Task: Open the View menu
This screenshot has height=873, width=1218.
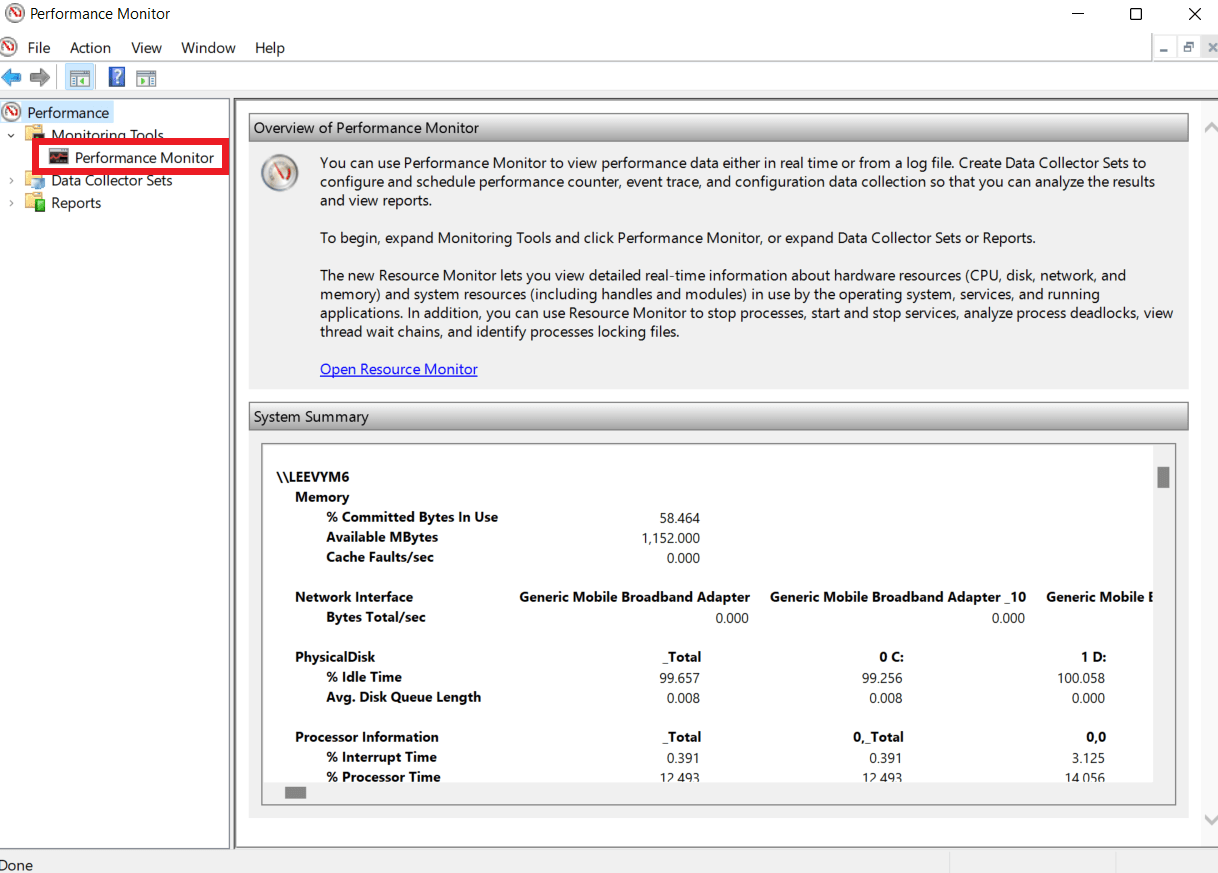Action: 146,48
